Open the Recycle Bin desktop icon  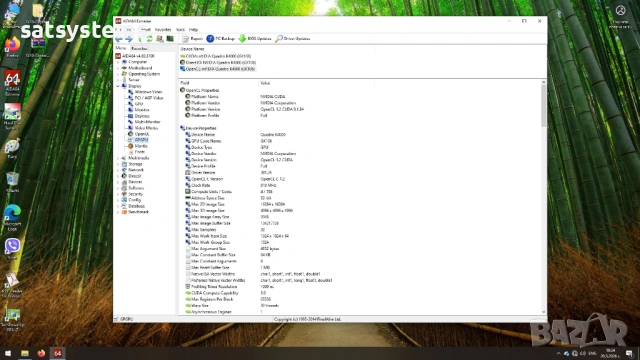[x=12, y=182]
